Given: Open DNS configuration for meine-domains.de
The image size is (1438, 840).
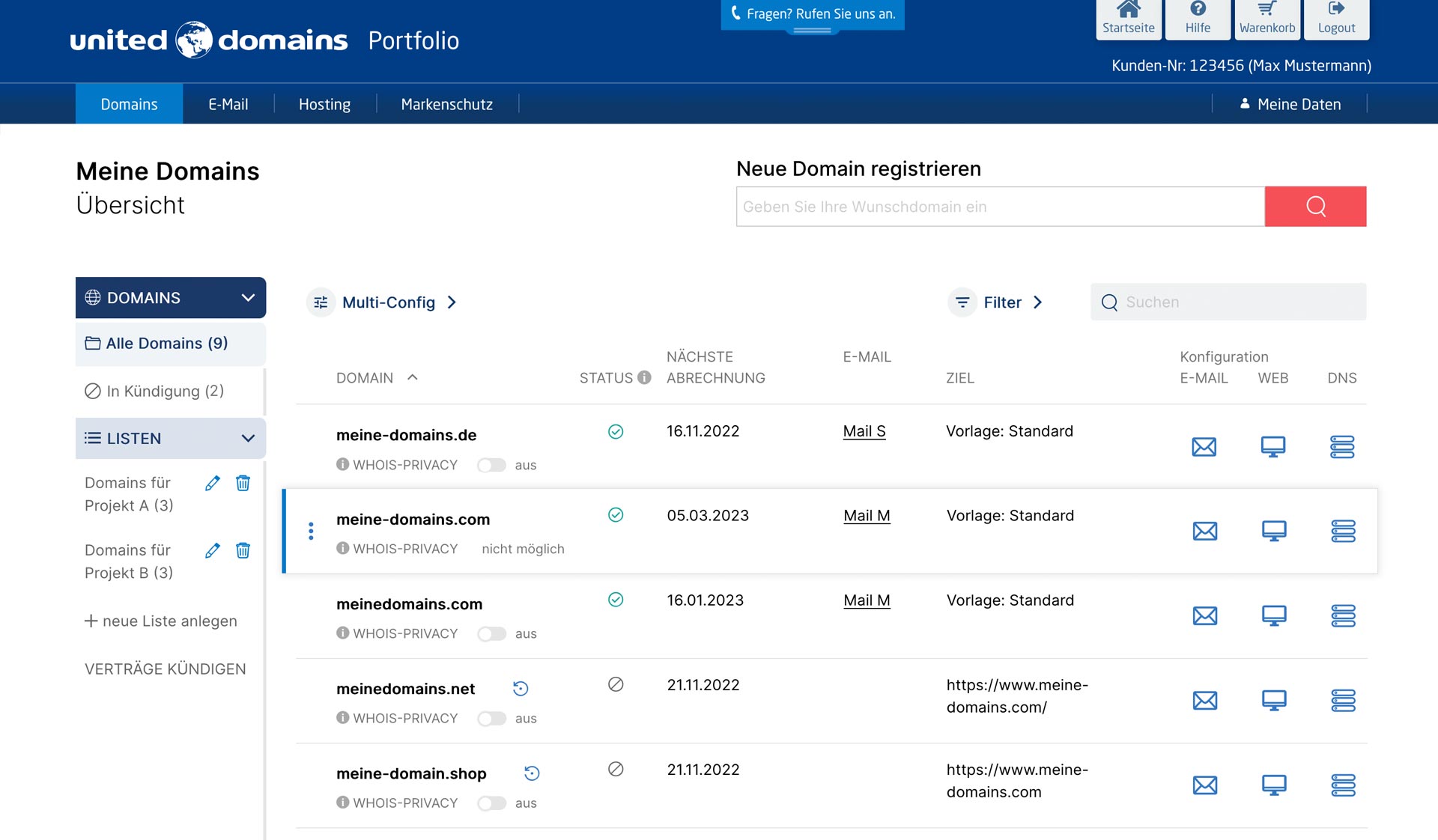Looking at the screenshot, I should coord(1341,447).
